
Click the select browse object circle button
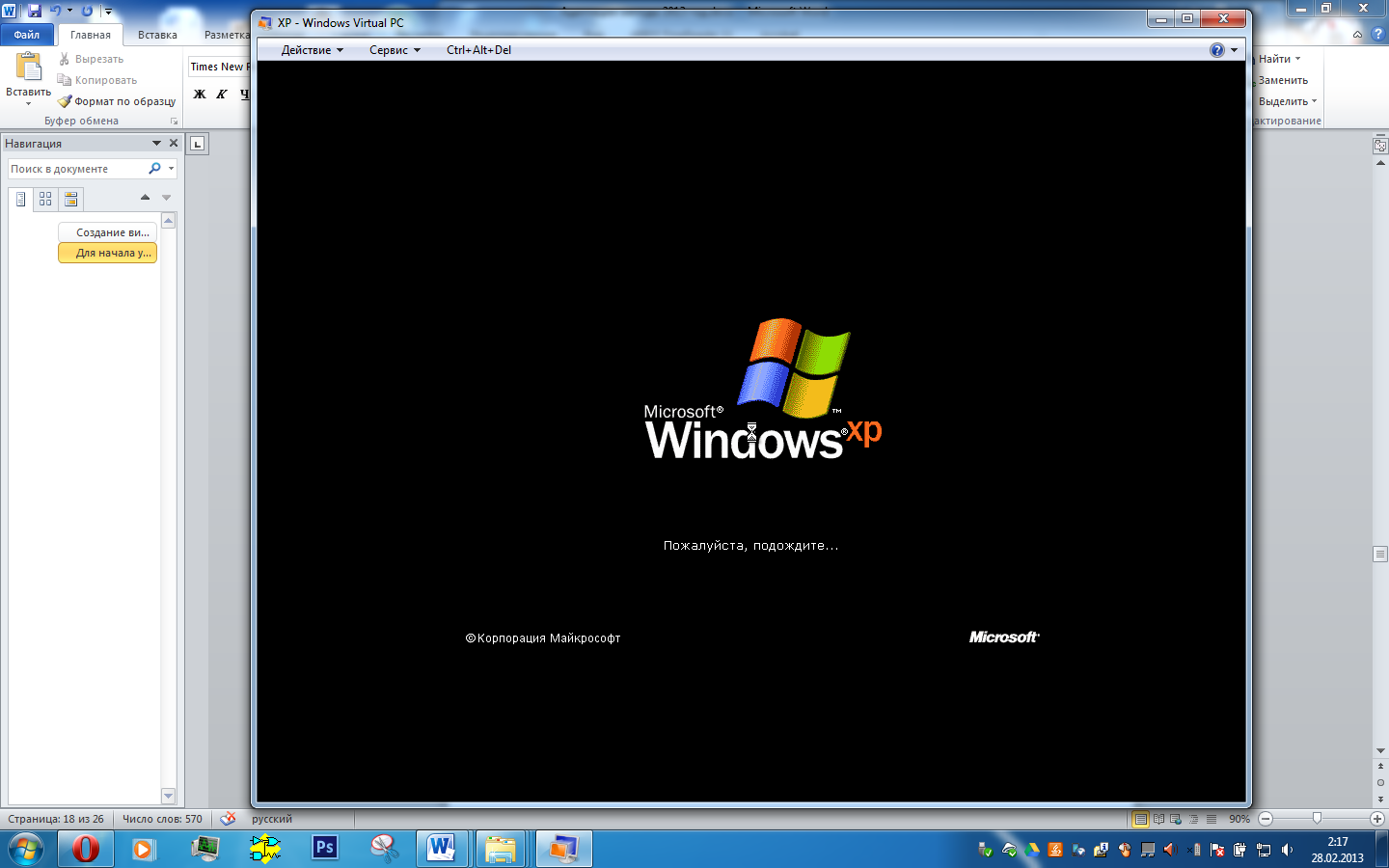coord(1380,782)
